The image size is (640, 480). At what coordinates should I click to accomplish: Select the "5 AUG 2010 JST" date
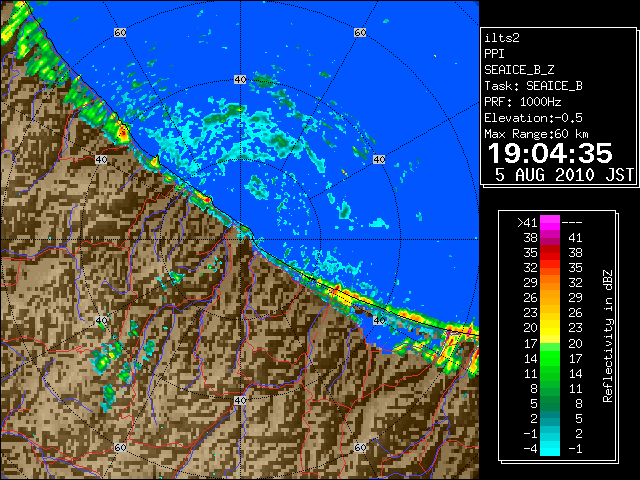point(564,175)
